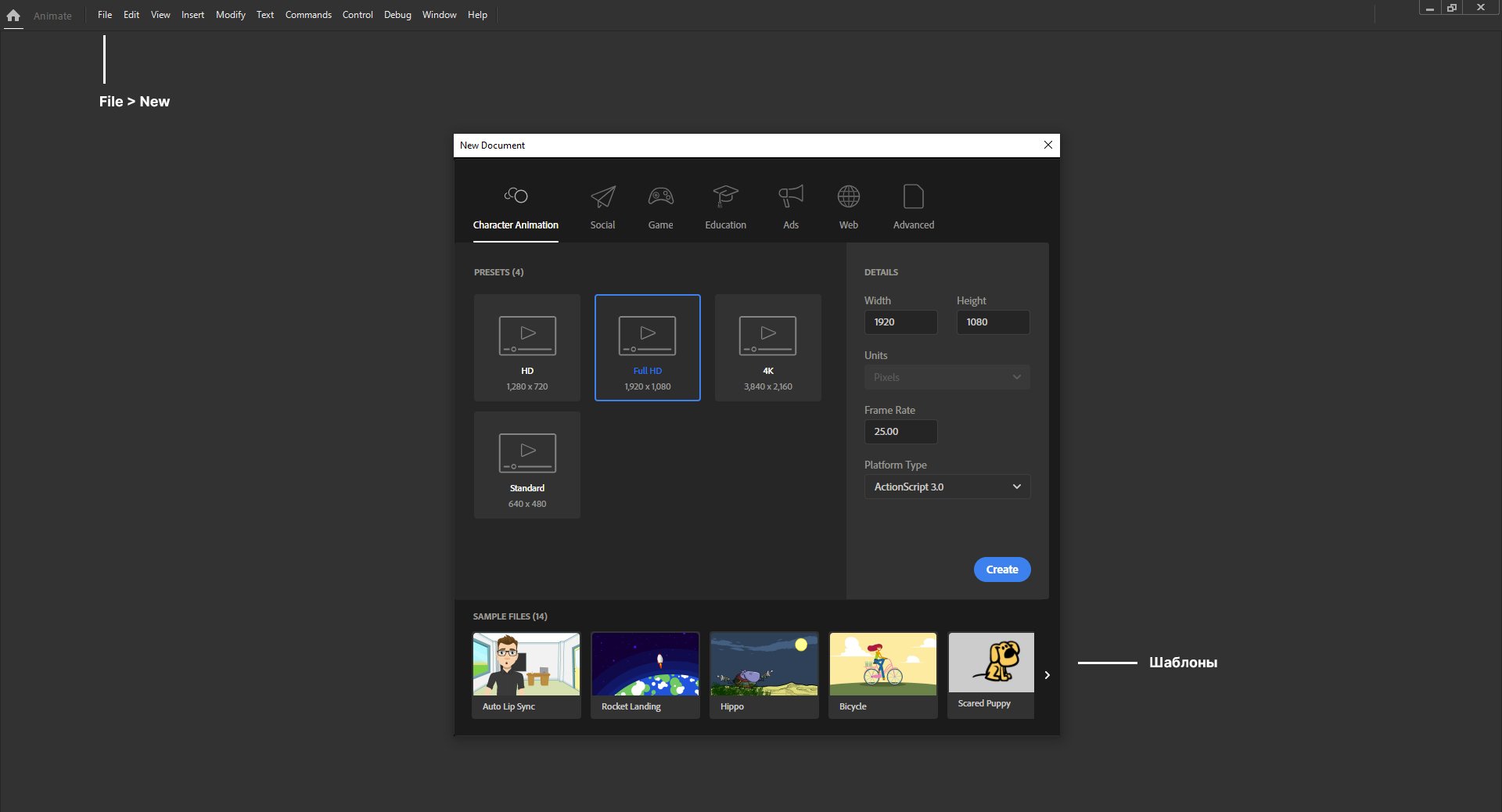
Task: Expand the Platform Type dropdown
Action: click(947, 487)
